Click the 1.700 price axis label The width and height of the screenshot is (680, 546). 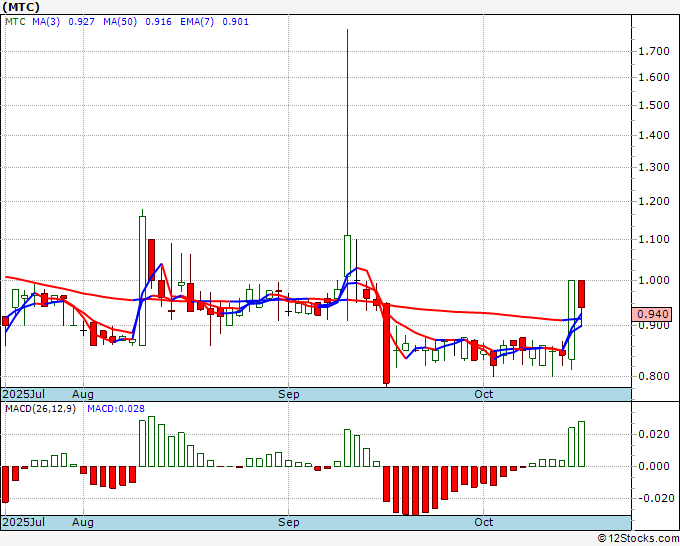coord(654,52)
